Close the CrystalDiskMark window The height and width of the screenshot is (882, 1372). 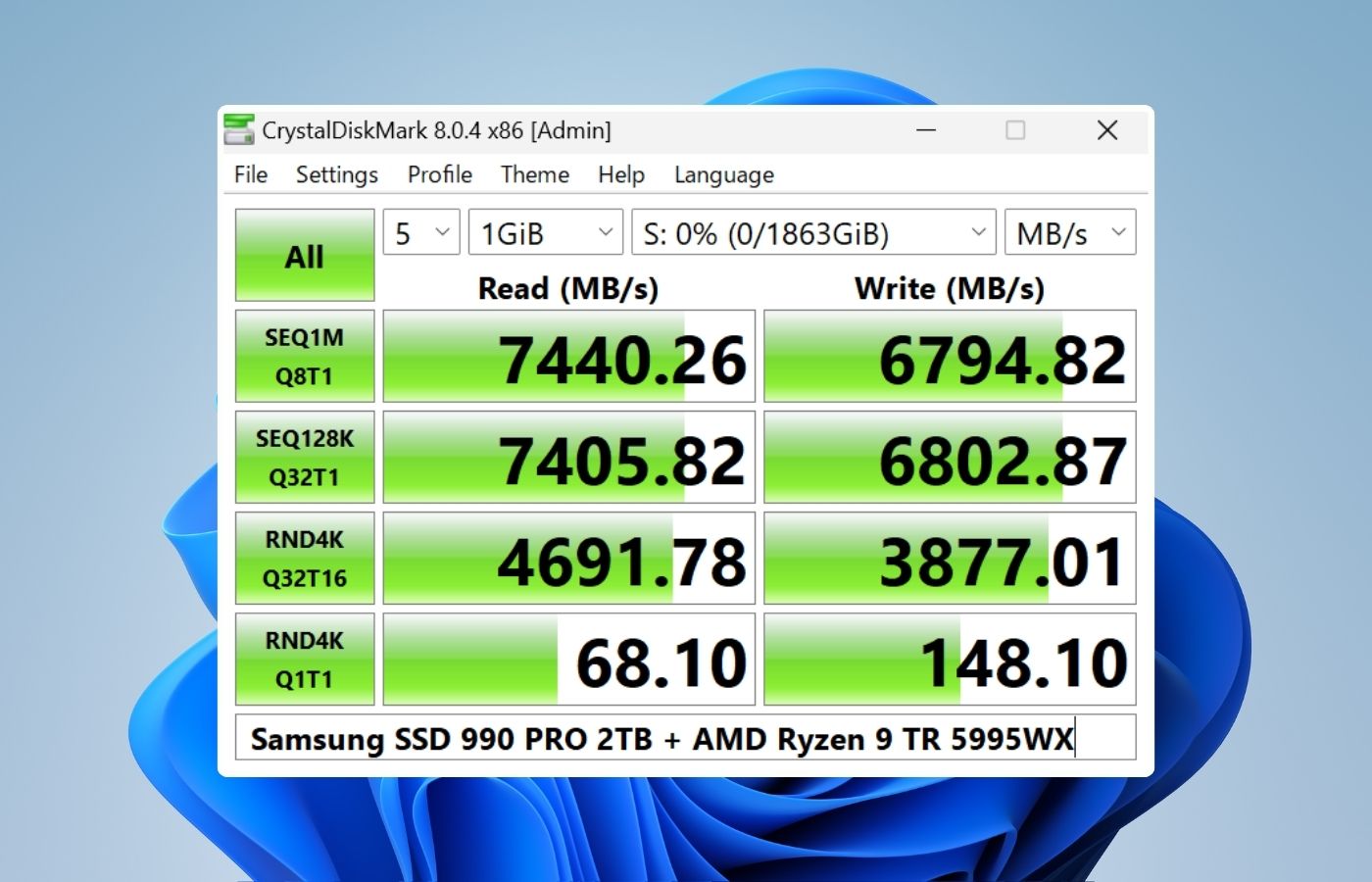tap(1107, 129)
